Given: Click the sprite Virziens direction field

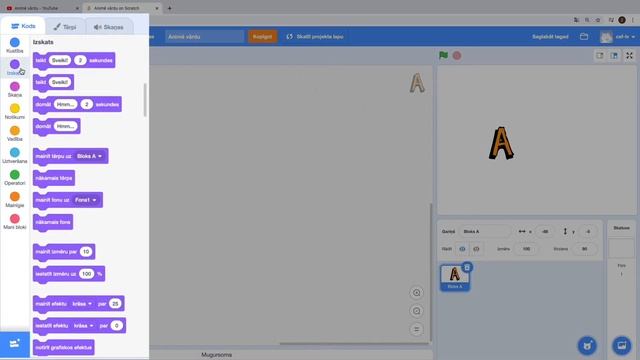Looking at the screenshot, I should coord(584,249).
